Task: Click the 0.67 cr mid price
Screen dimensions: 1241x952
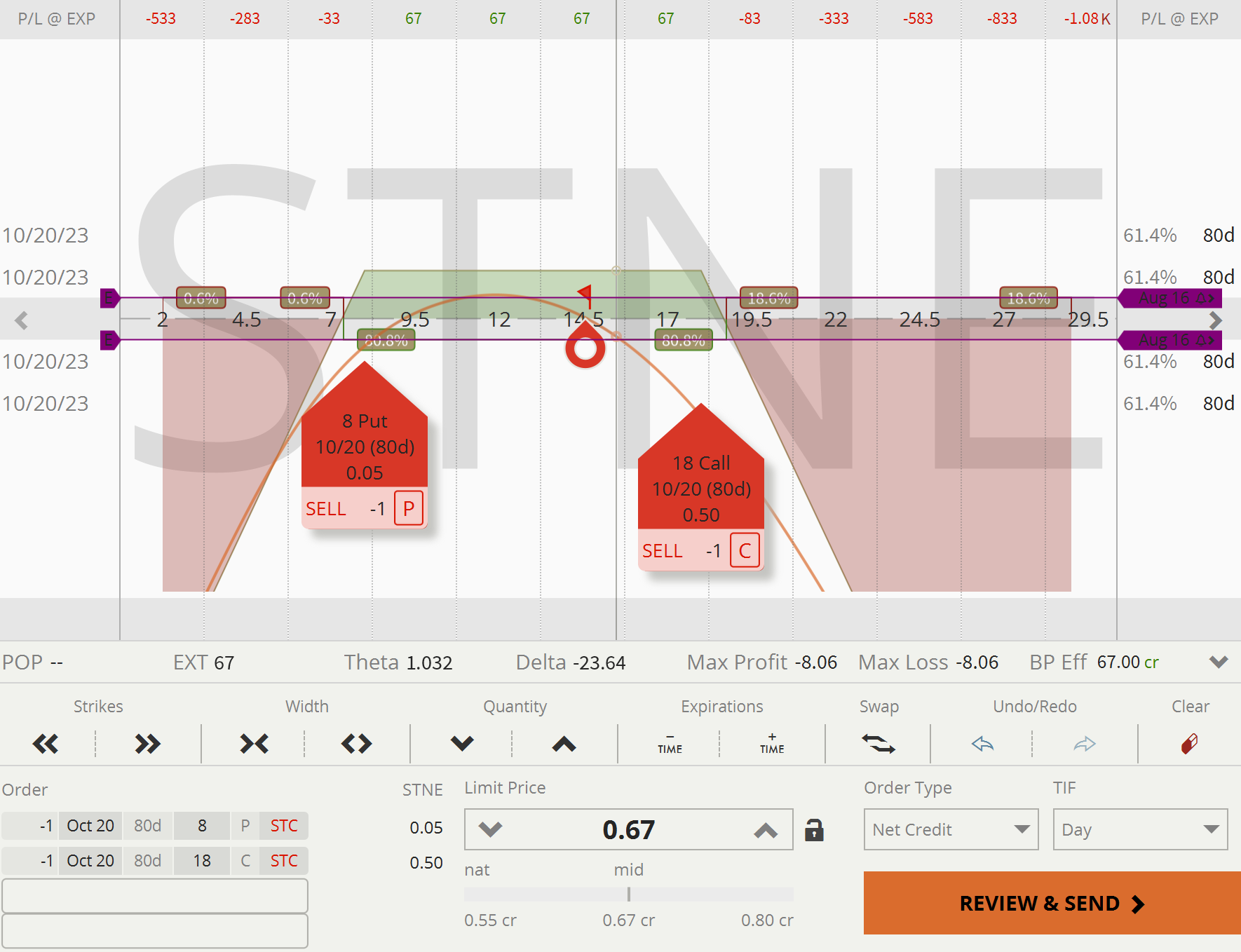Action: (x=629, y=920)
